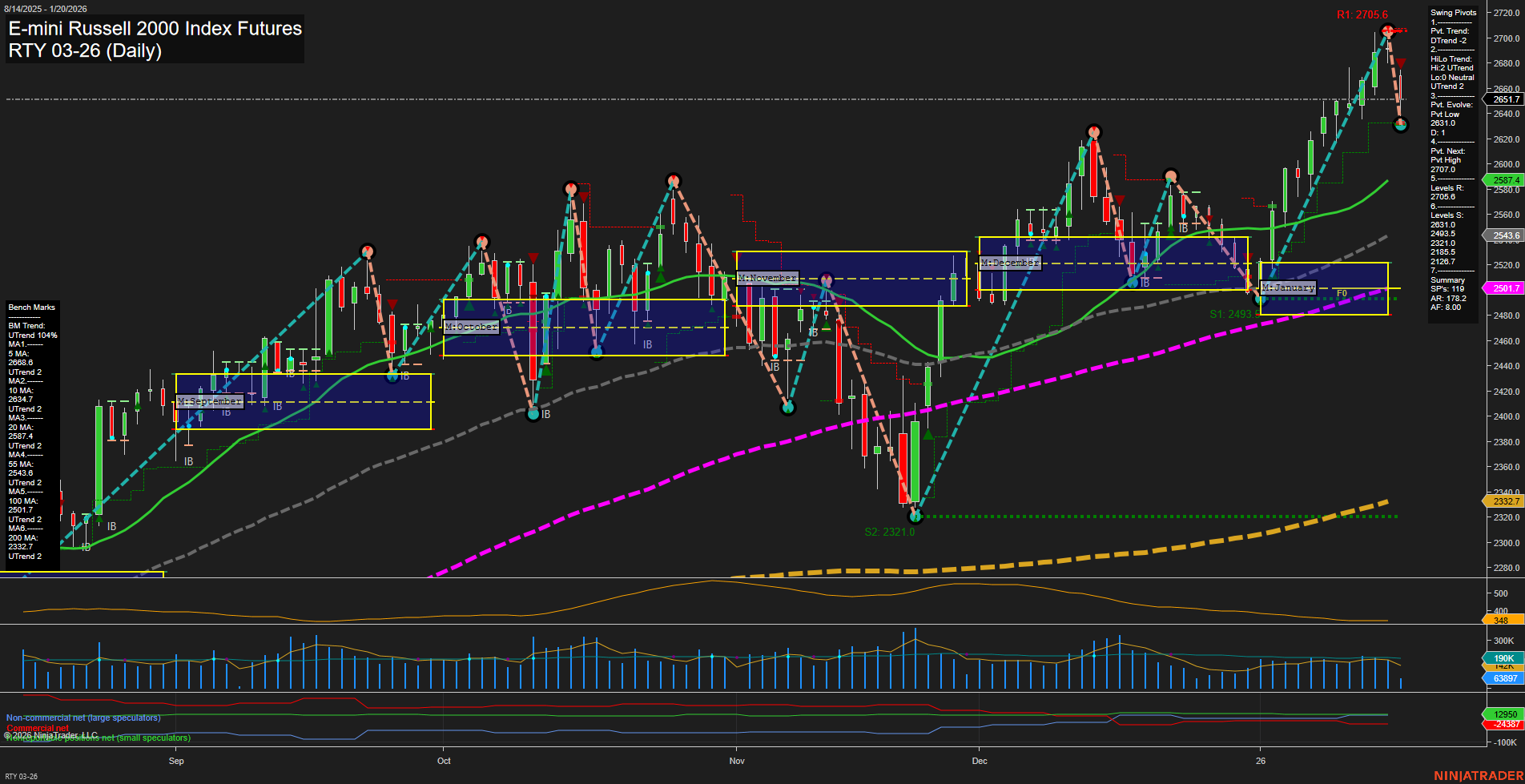Click the S1: 2493 support label
The image size is (1525, 784).
pyautogui.click(x=1233, y=316)
